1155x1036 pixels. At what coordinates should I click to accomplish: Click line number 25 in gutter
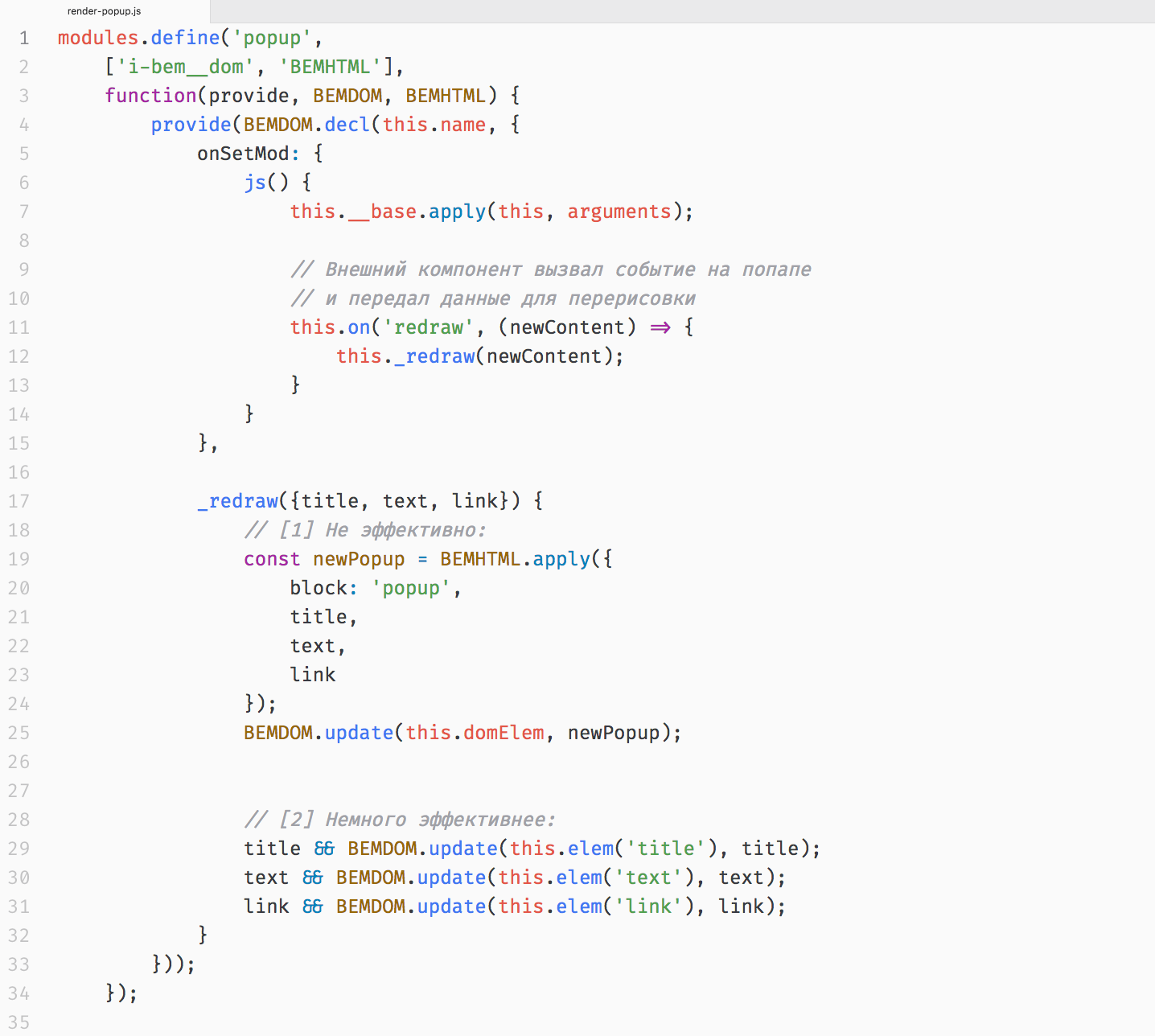point(18,733)
